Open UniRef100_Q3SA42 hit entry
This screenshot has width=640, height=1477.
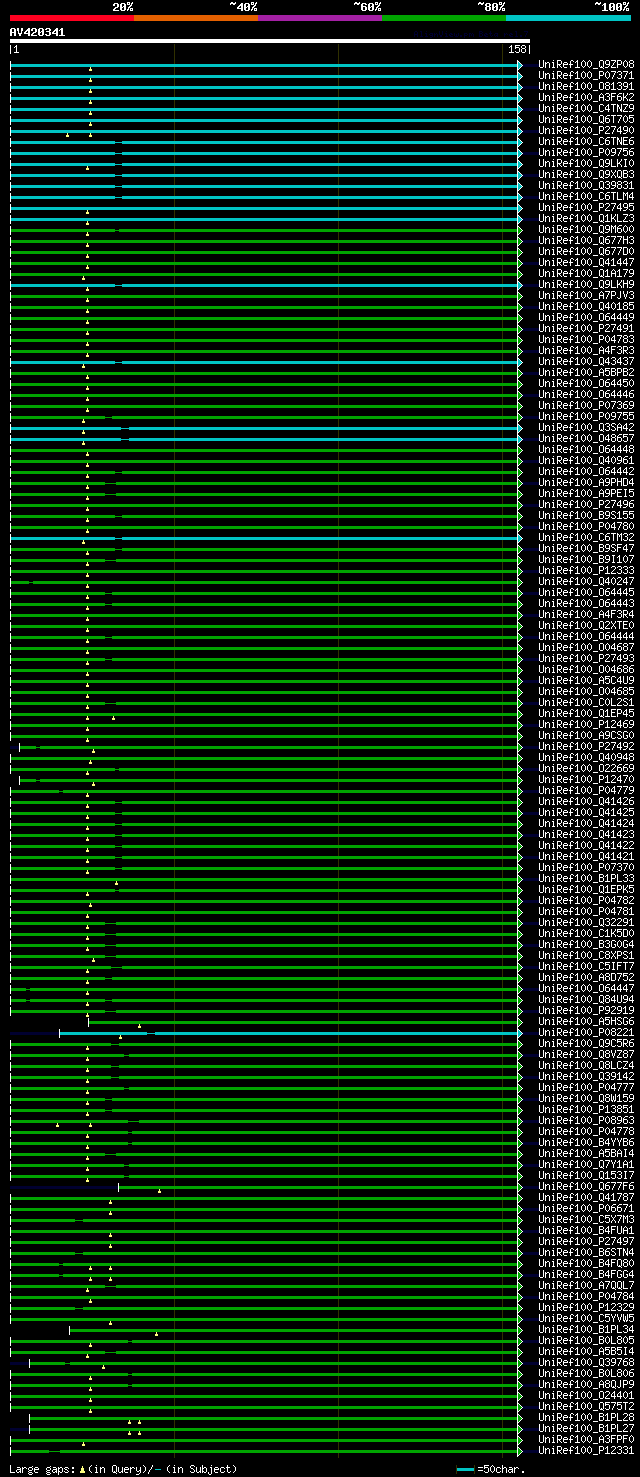(586, 428)
